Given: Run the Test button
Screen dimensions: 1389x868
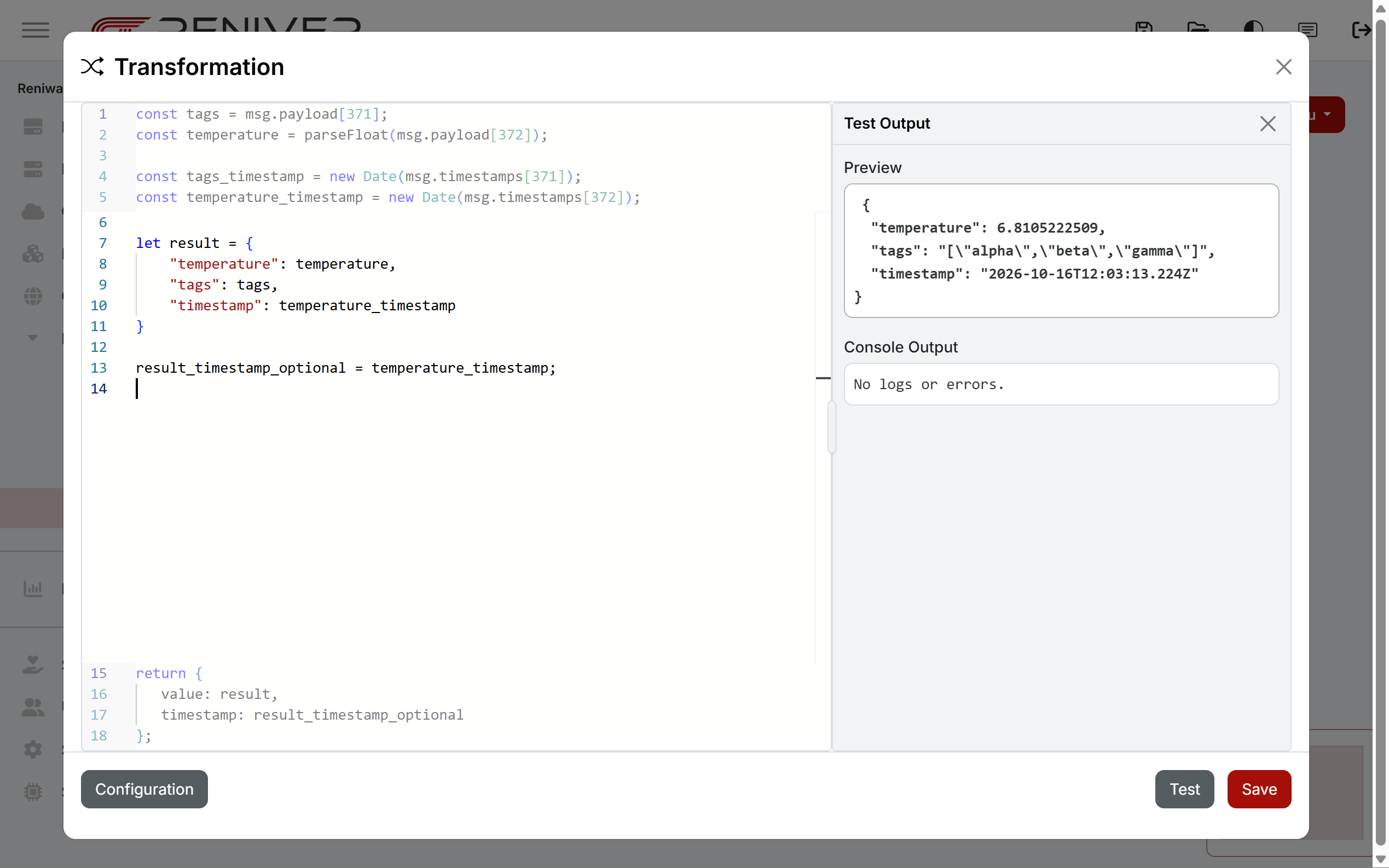Looking at the screenshot, I should click(x=1184, y=789).
